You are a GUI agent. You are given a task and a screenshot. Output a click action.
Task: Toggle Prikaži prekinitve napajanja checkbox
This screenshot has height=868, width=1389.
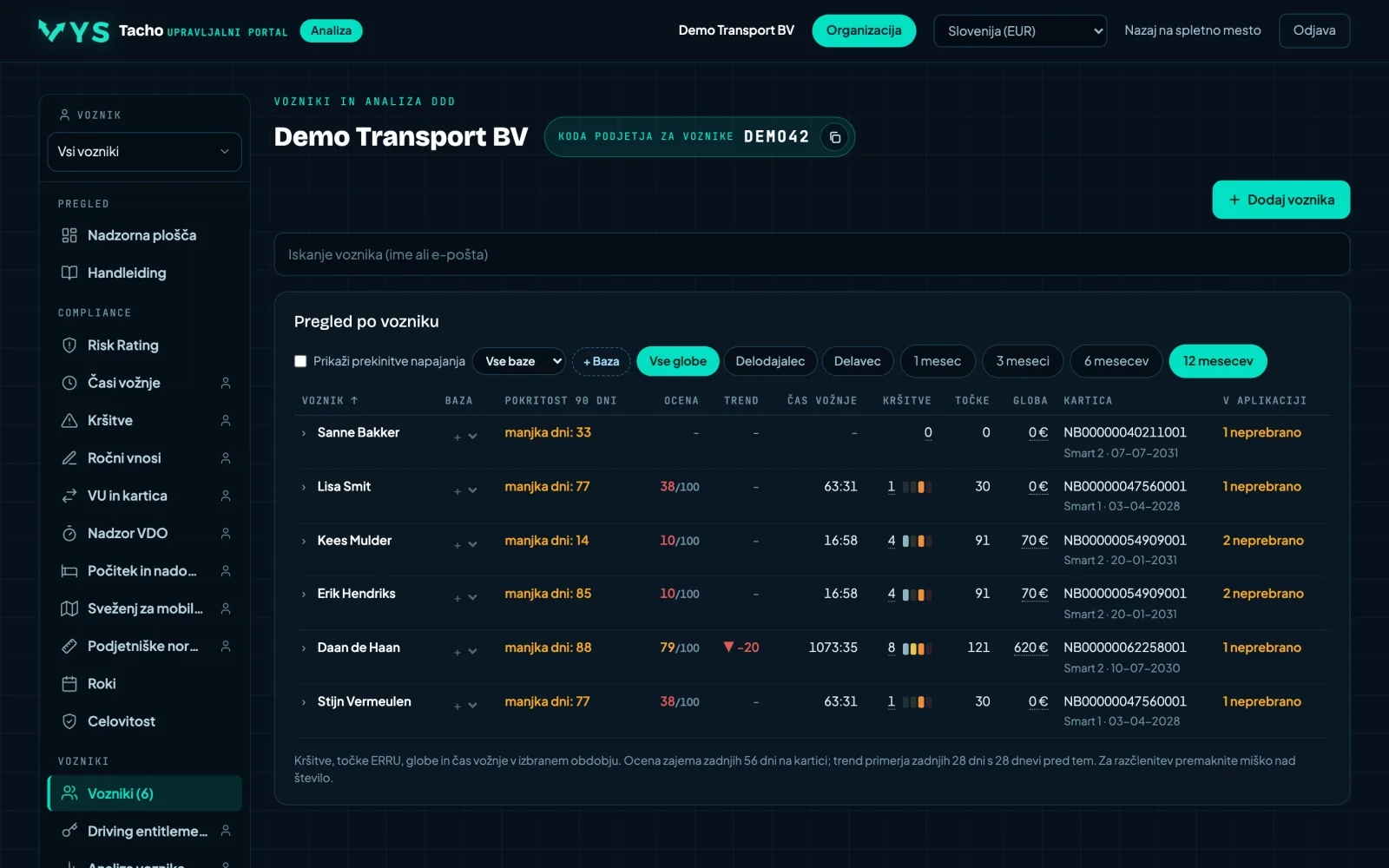[300, 361]
